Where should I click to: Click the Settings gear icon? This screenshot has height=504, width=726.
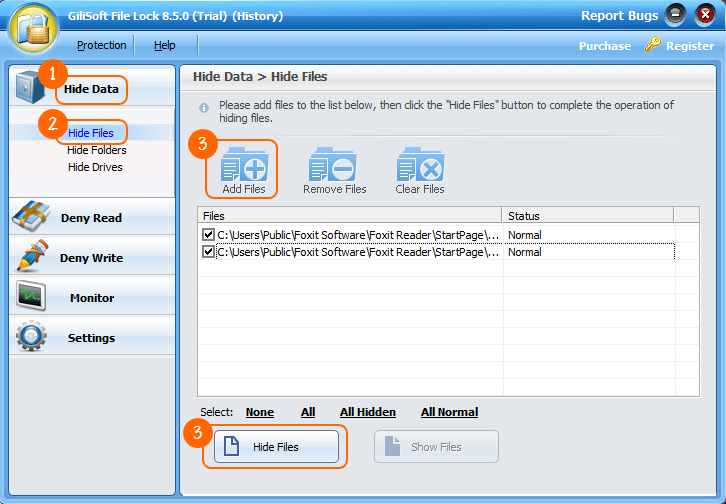point(31,336)
